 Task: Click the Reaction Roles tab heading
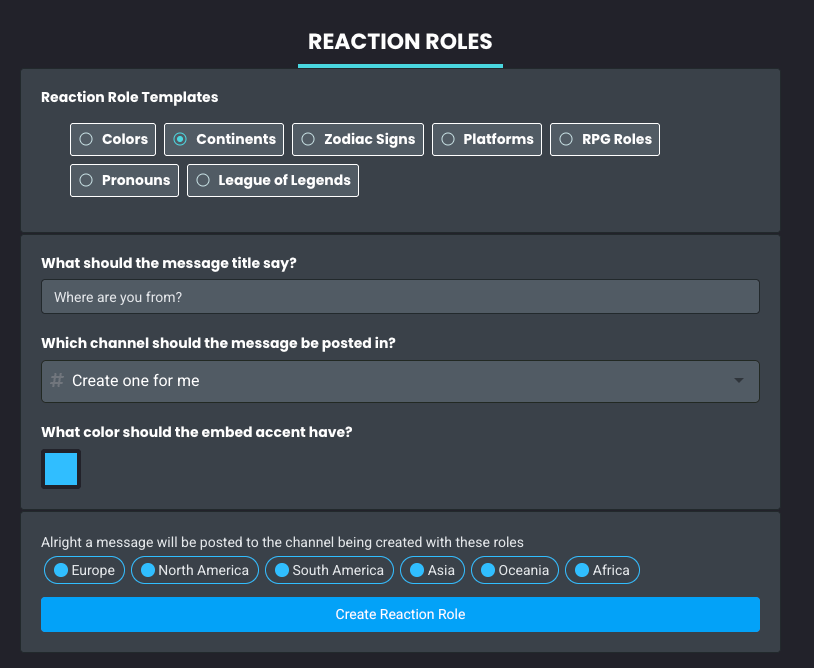point(400,42)
